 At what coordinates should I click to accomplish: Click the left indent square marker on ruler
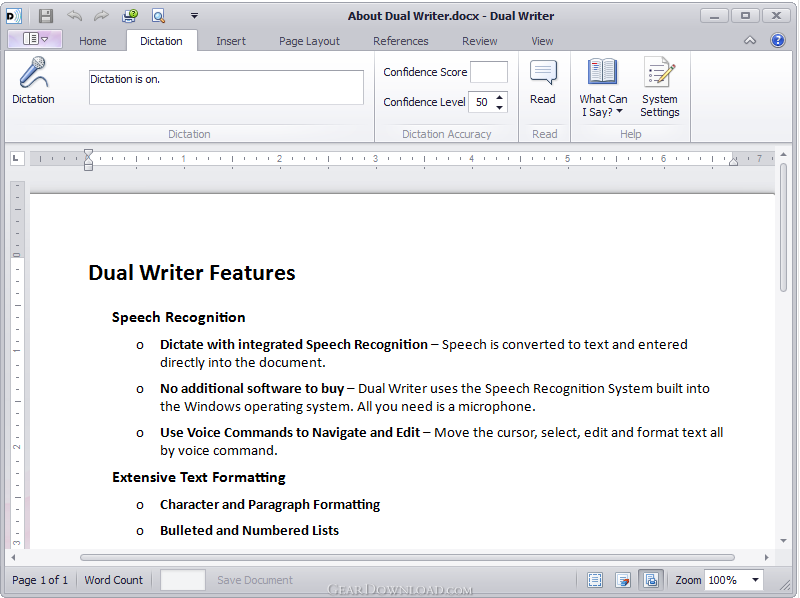88,167
